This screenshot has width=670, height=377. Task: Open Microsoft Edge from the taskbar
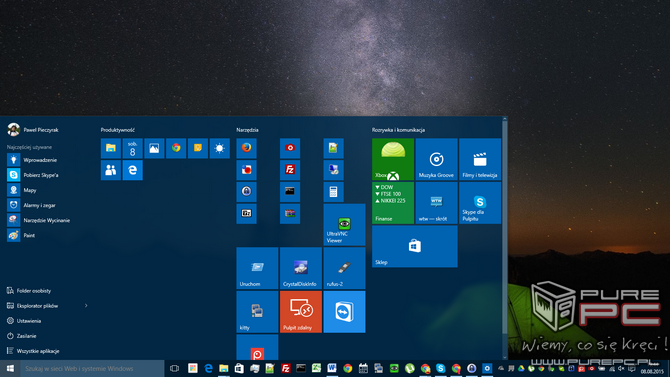tap(209, 368)
